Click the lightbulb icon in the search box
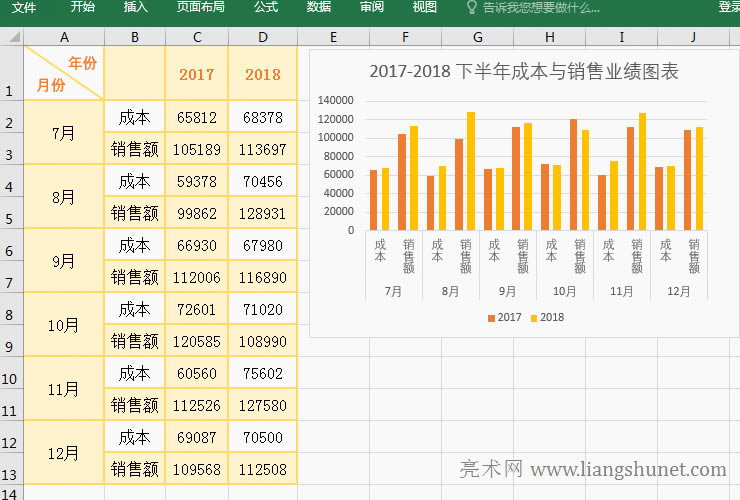Viewport: 740px width, 500px height. (472, 7)
